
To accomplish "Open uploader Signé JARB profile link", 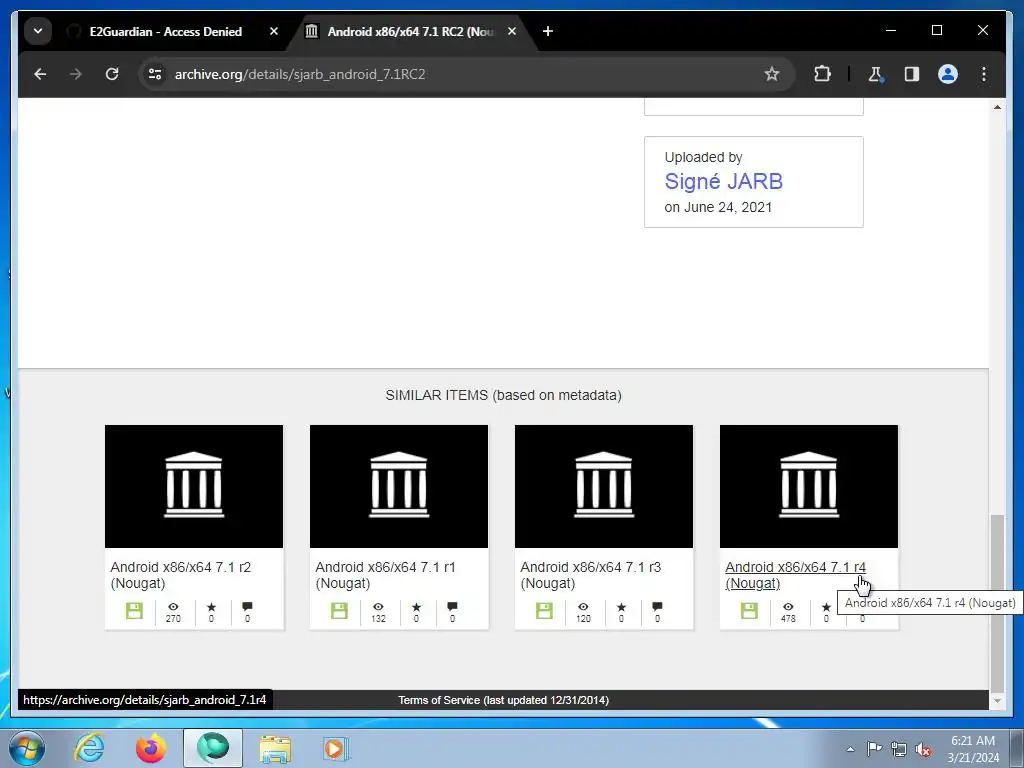I will (x=724, y=182).
